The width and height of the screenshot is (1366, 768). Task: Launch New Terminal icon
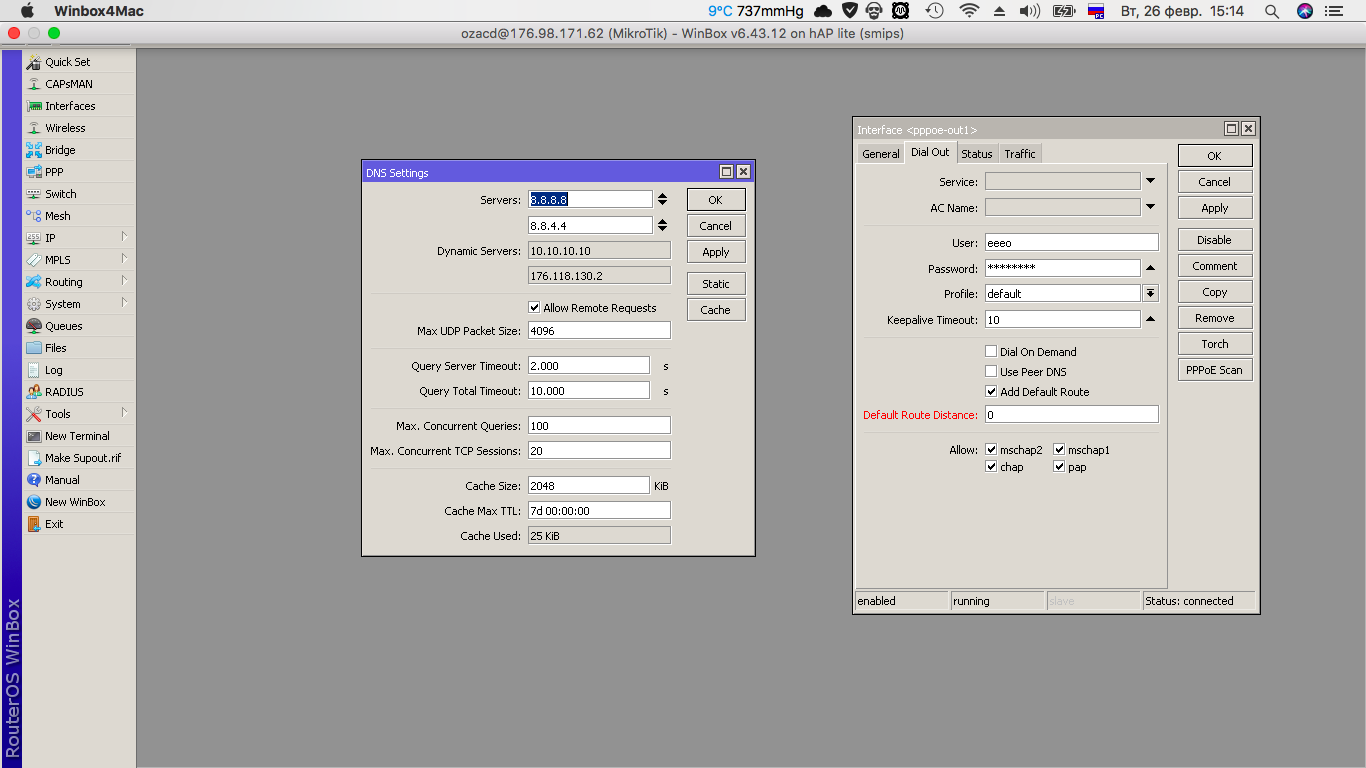(x=34, y=436)
